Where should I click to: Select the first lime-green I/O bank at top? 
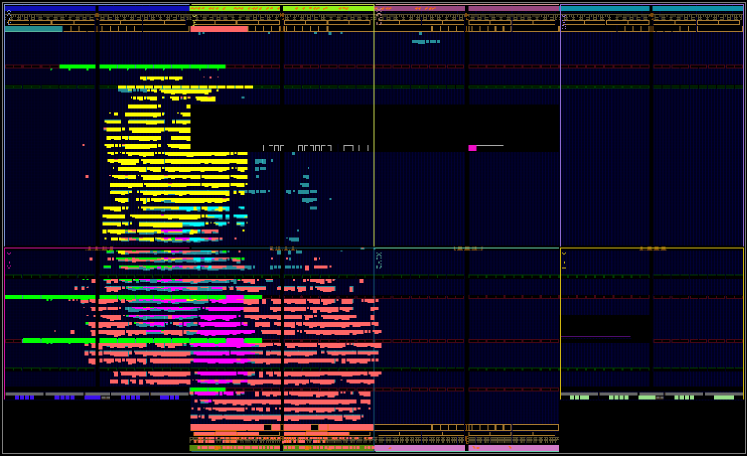point(235,9)
